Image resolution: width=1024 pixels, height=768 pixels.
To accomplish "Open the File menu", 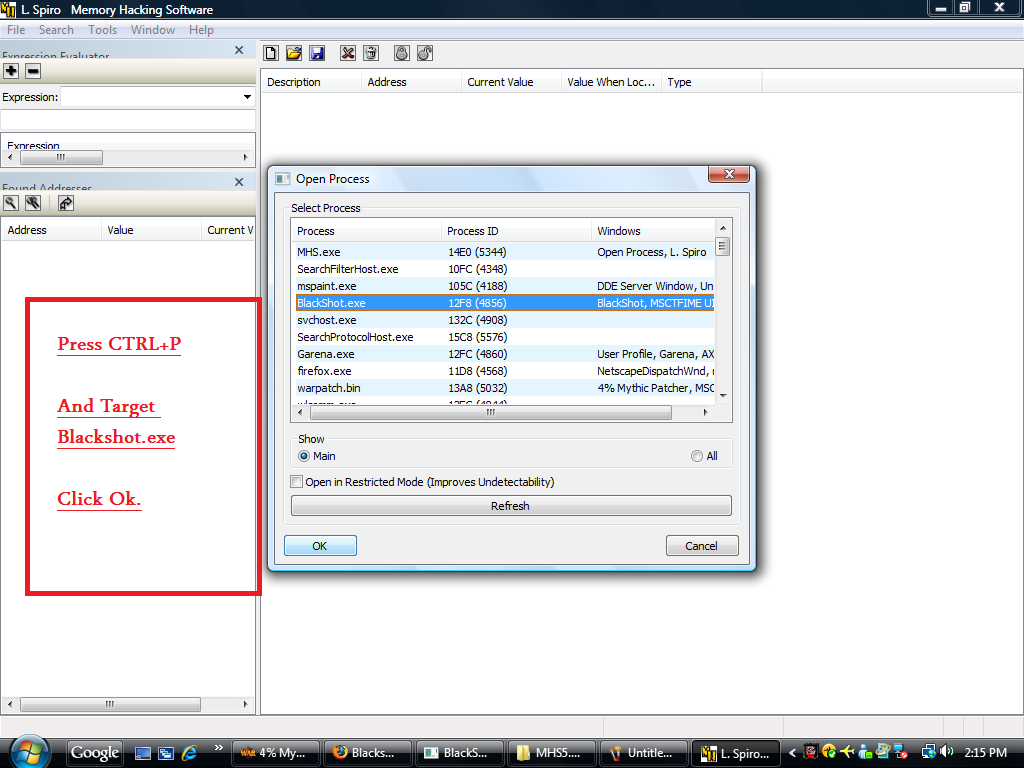I will 16,30.
